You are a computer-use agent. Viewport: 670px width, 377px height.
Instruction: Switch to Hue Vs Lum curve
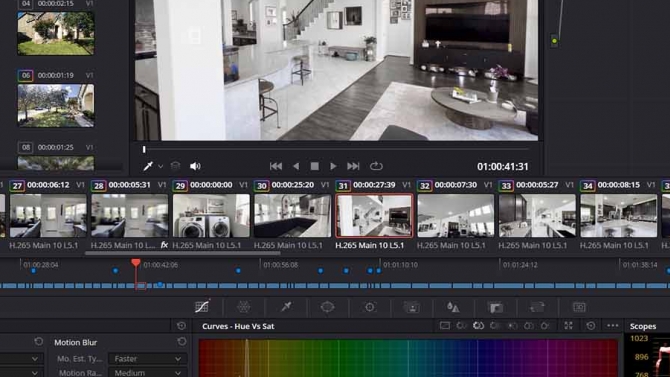click(495, 326)
